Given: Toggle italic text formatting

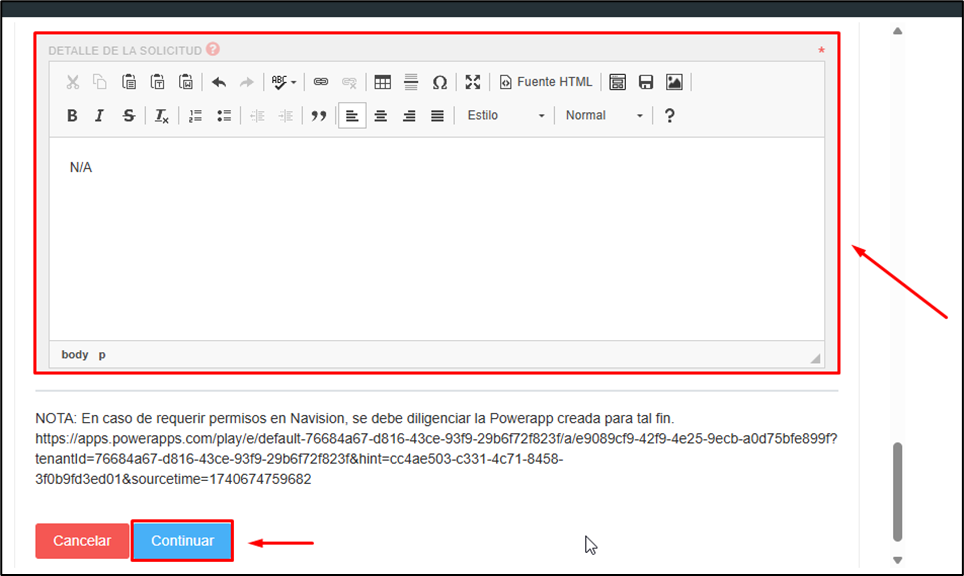Looking at the screenshot, I should 100,116.
